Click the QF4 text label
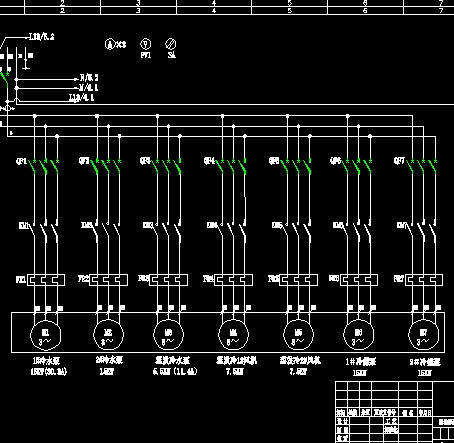The image size is (454, 443). click(x=209, y=161)
